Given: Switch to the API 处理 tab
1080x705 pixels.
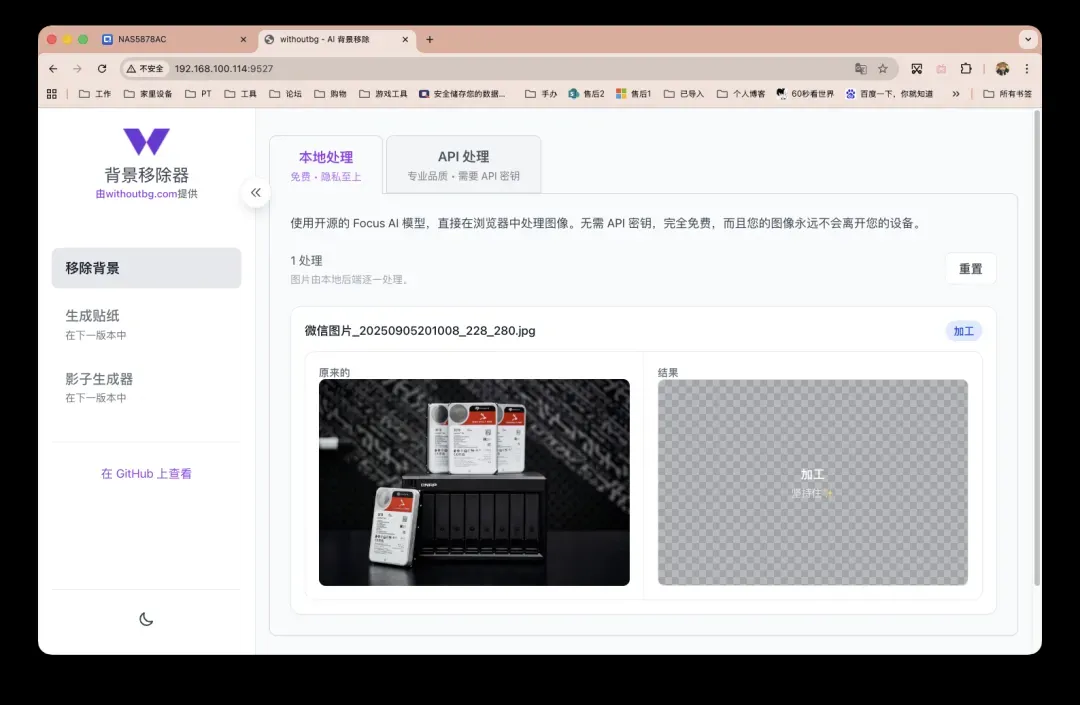Looking at the screenshot, I should pyautogui.click(x=463, y=165).
